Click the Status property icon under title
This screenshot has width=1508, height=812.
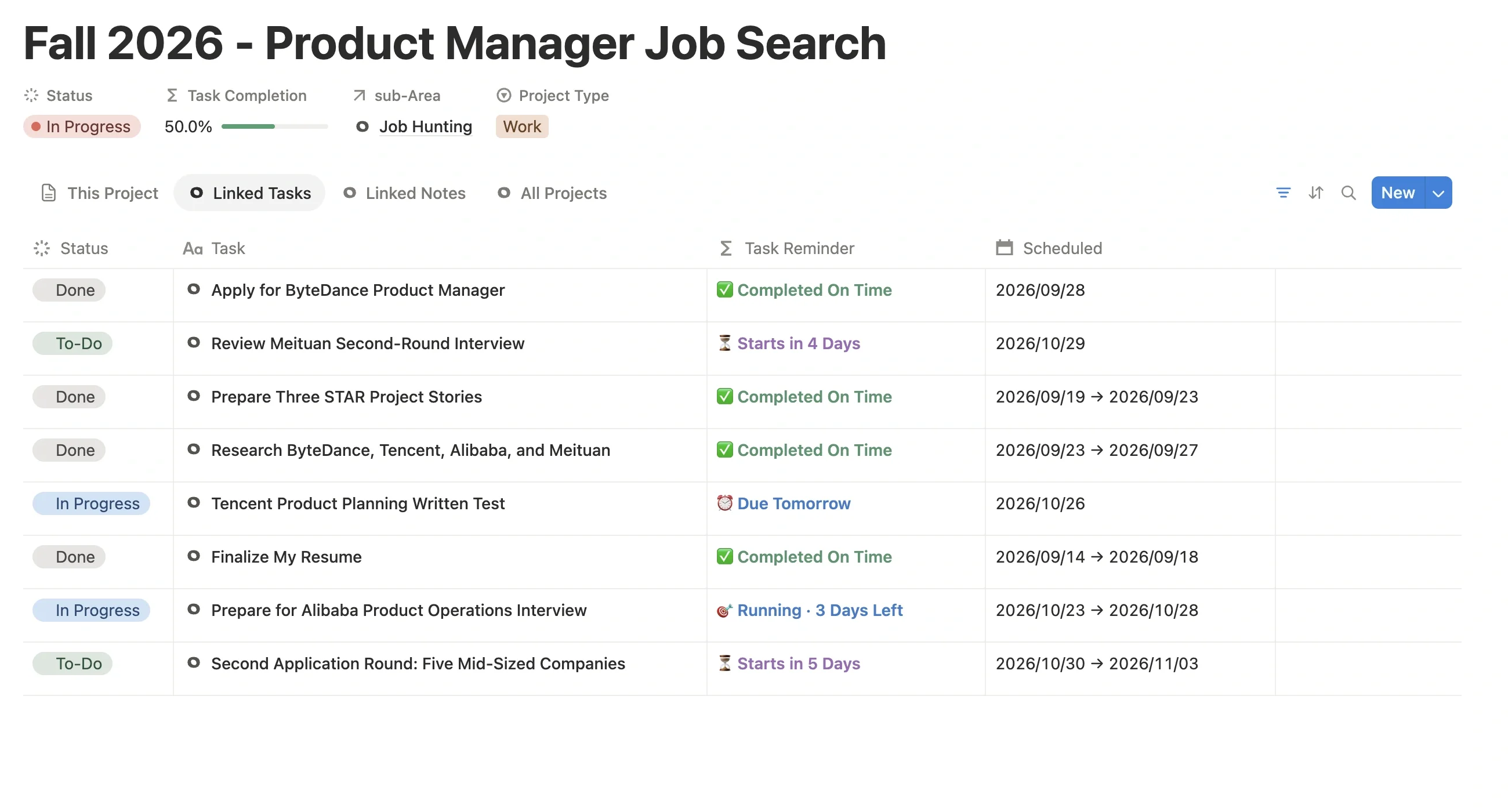[31, 96]
